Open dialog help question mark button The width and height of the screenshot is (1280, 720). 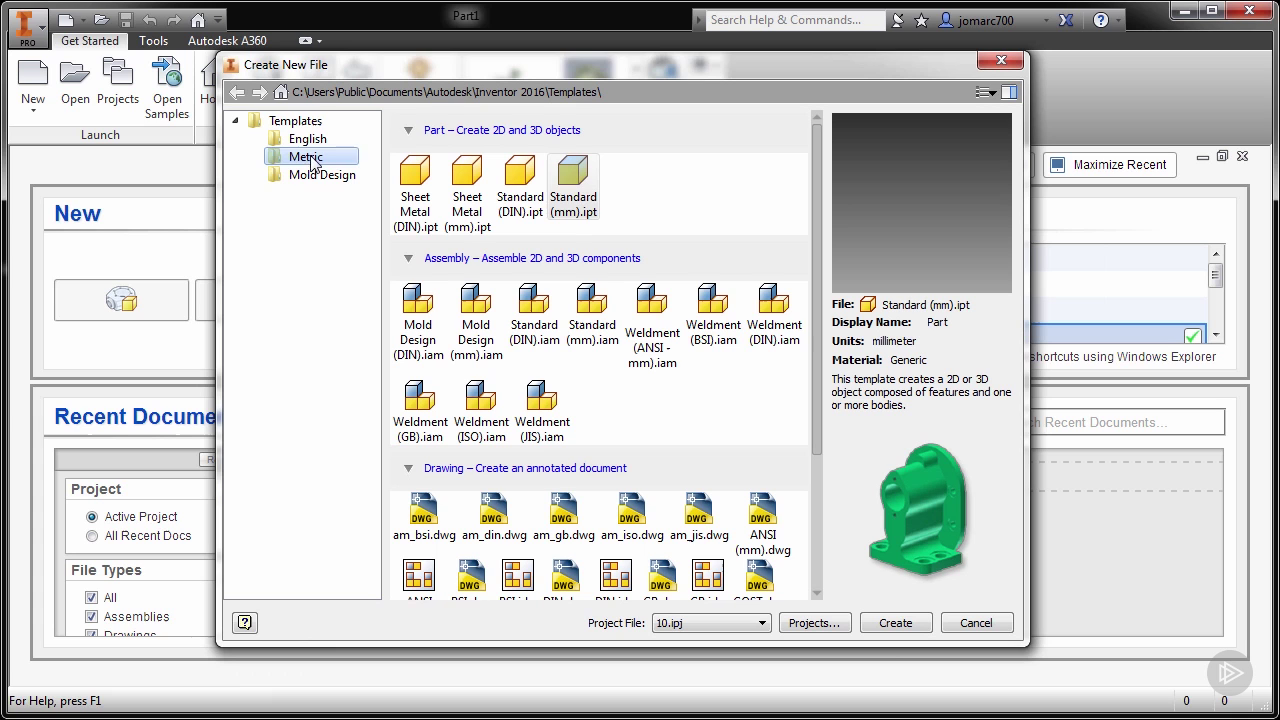[x=245, y=623]
